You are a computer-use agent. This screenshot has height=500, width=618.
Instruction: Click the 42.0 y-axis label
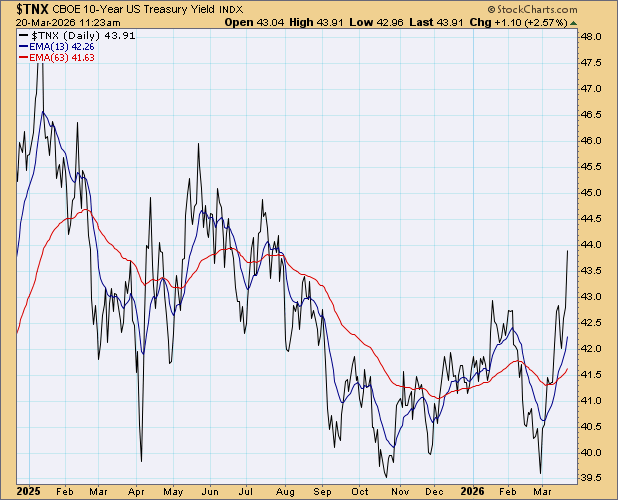(592, 349)
